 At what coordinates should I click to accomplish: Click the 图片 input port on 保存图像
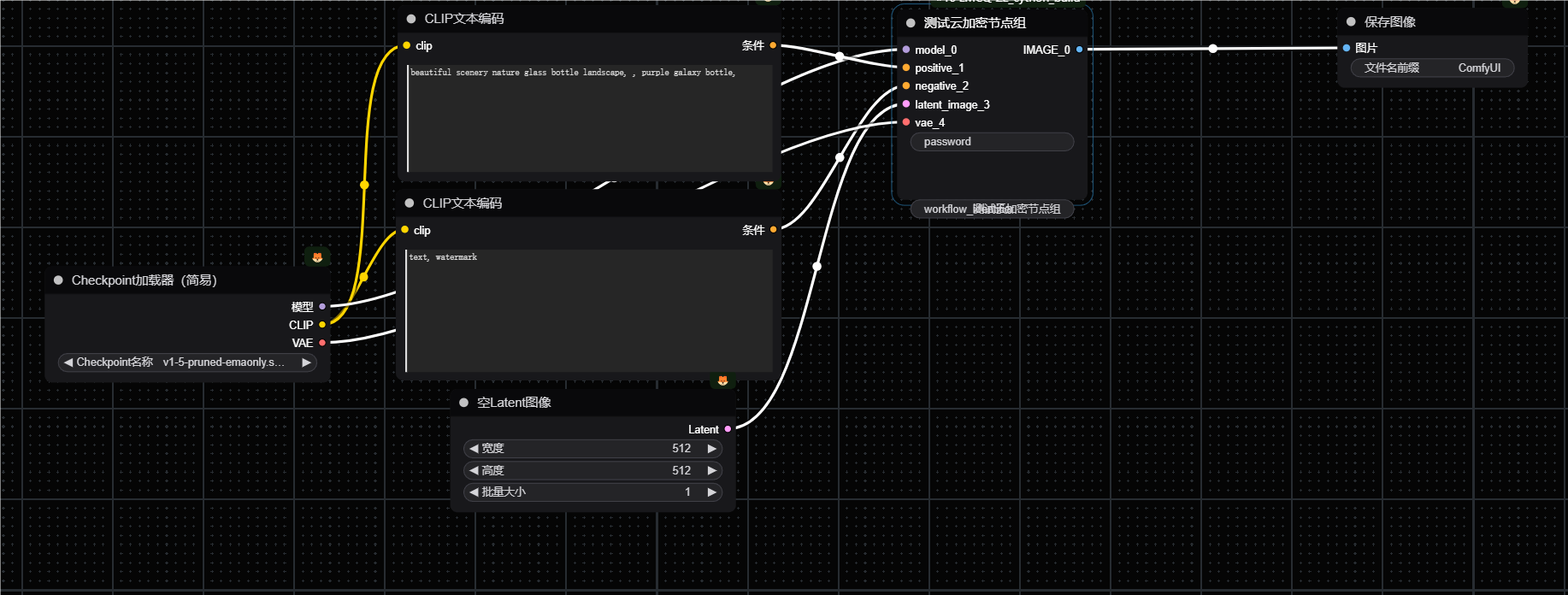pyautogui.click(x=1347, y=48)
